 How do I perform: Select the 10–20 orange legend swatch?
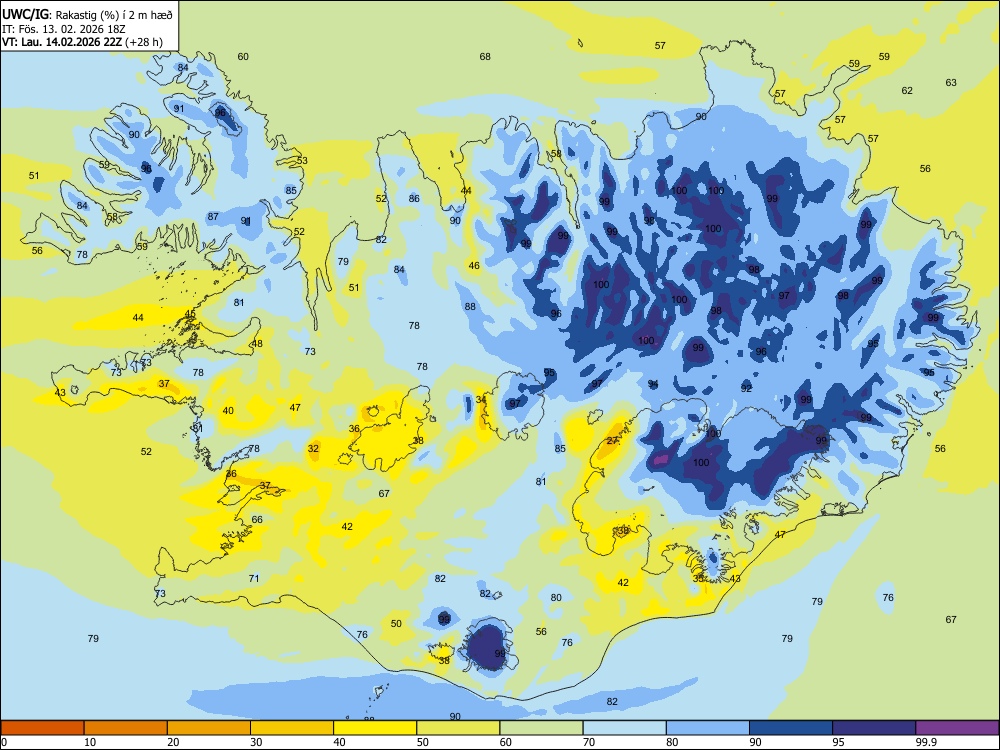click(x=126, y=728)
